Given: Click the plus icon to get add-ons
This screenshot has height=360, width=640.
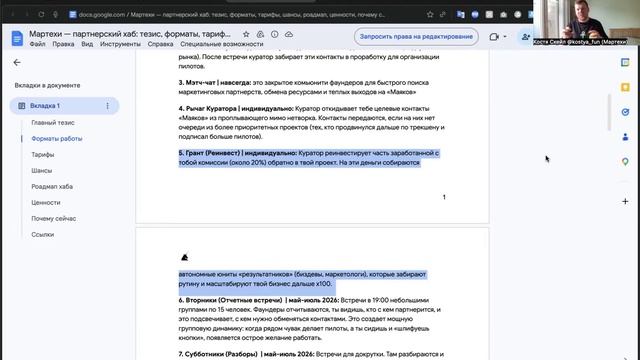Looking at the screenshot, I should pyautogui.click(x=625, y=201).
